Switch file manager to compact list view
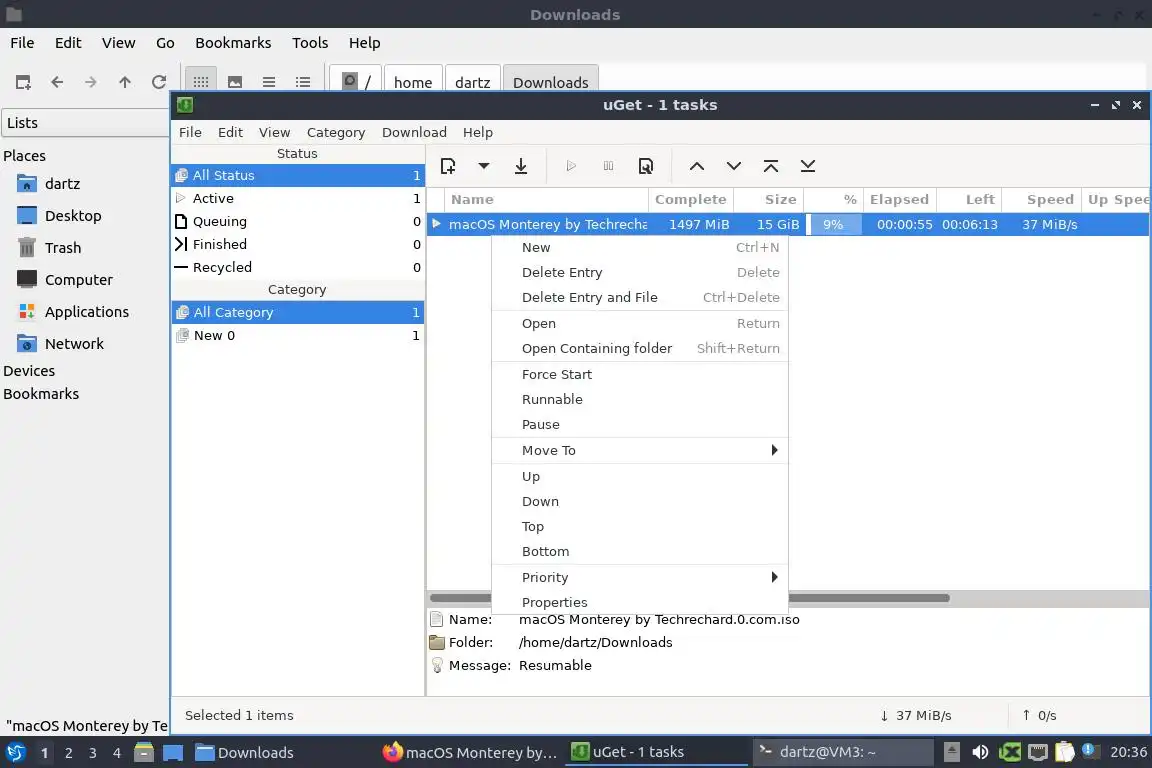Viewport: 1152px width, 768px height. tap(269, 82)
